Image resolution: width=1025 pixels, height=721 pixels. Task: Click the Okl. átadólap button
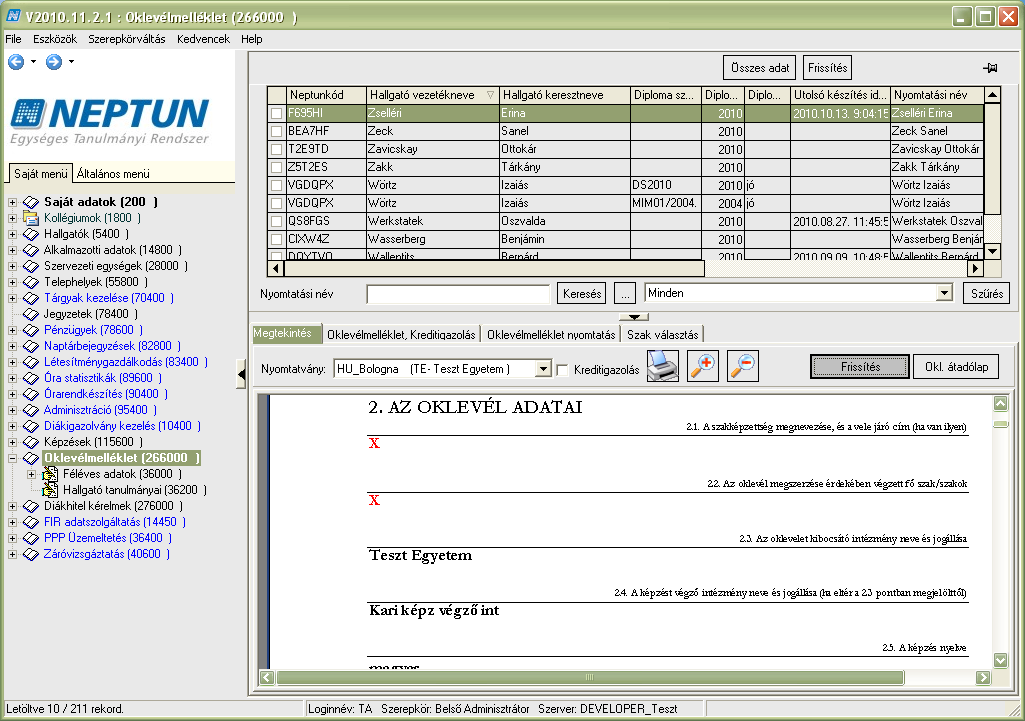click(956, 367)
